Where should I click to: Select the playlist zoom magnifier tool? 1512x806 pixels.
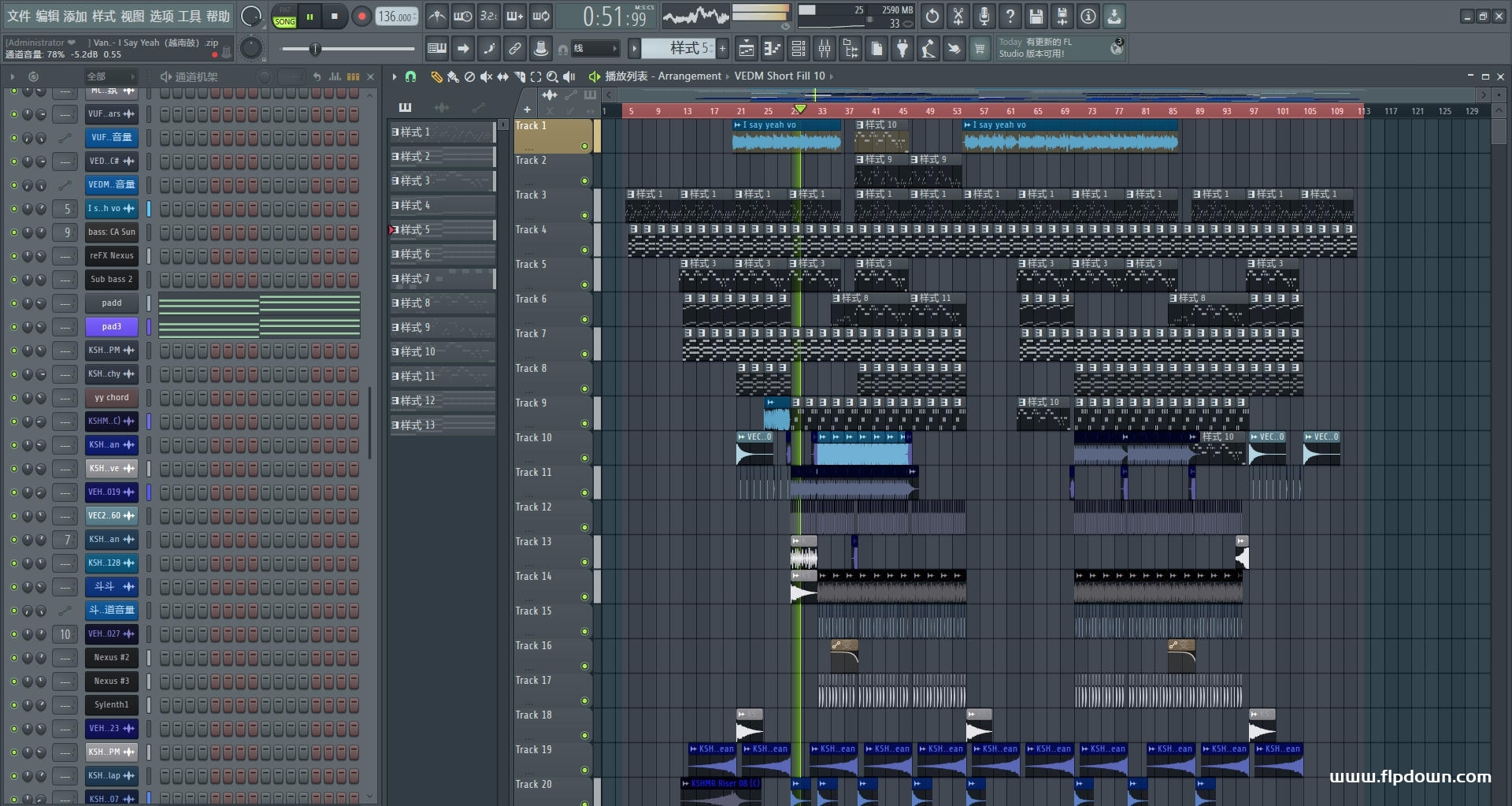coord(552,76)
